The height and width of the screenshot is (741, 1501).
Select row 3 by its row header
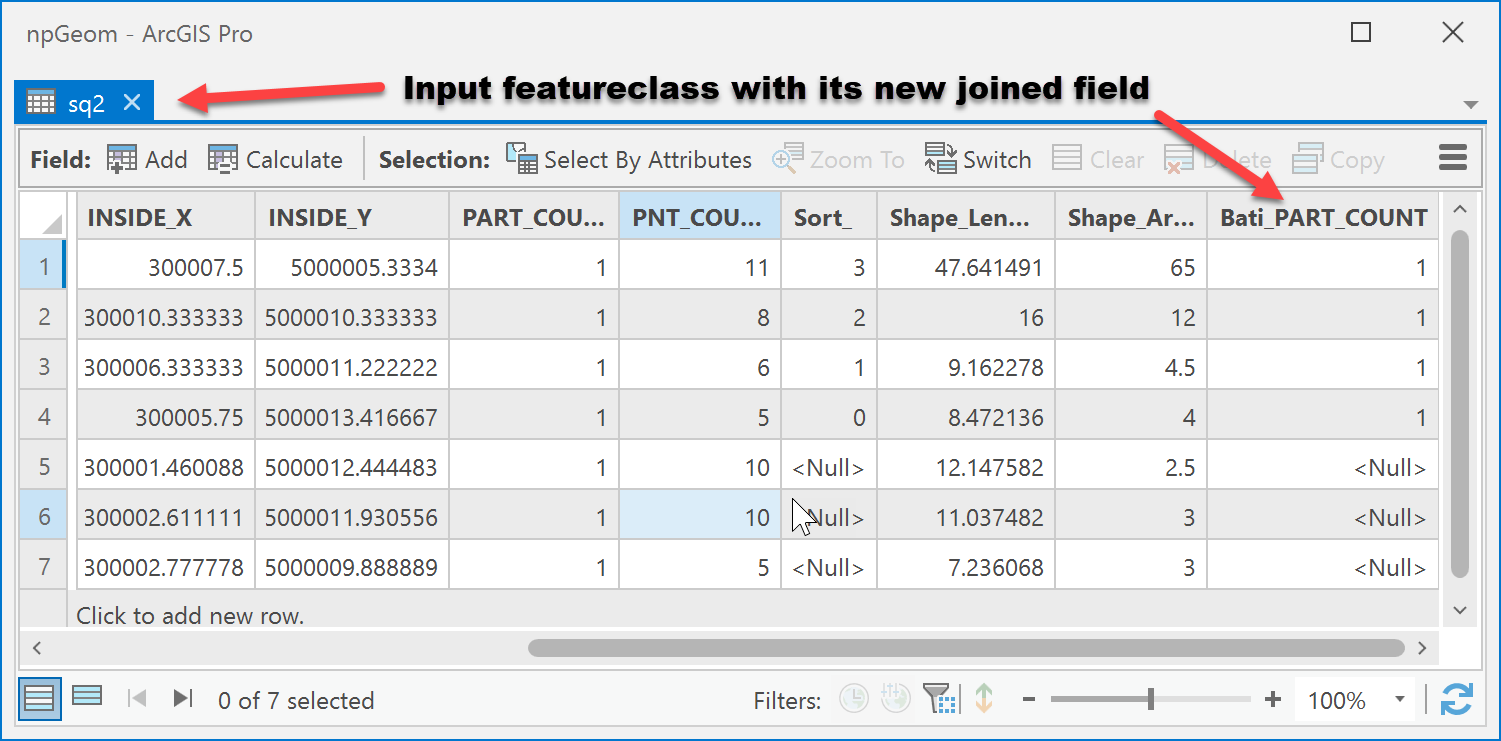tap(42, 366)
